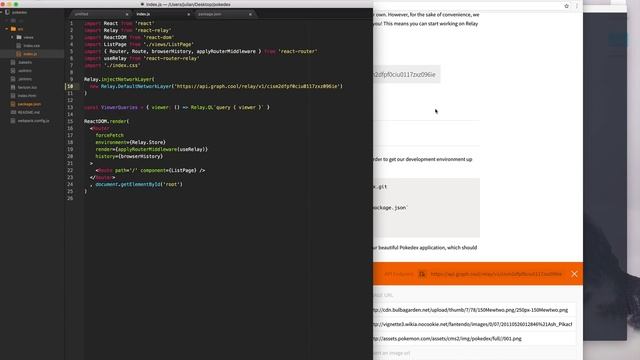
Task: Open the browser three-dot menu
Action: coord(577,6)
